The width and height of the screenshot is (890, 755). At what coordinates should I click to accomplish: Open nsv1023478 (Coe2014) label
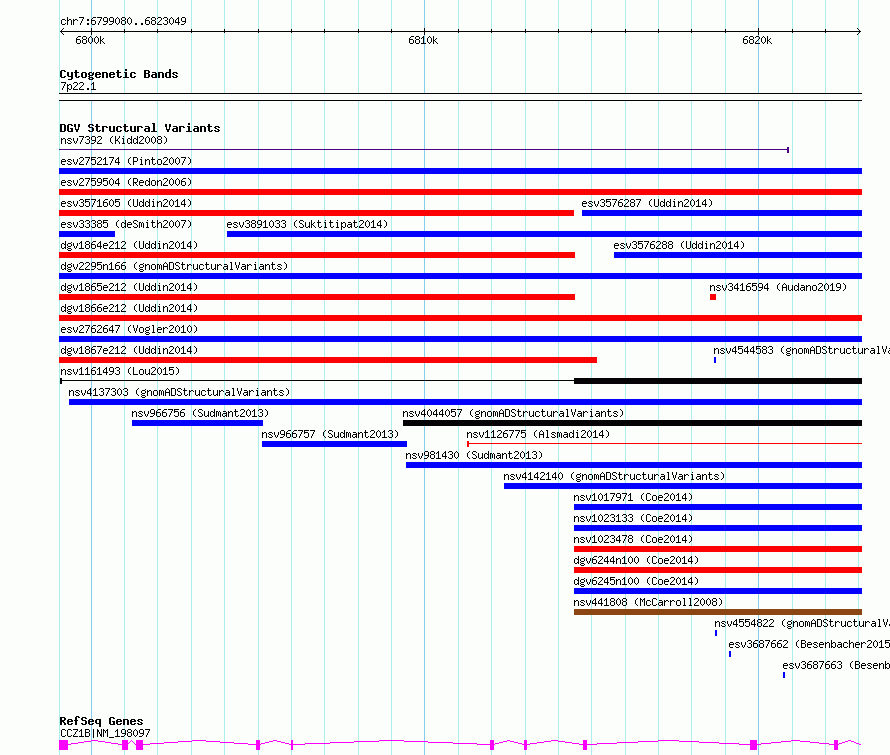coord(633,539)
